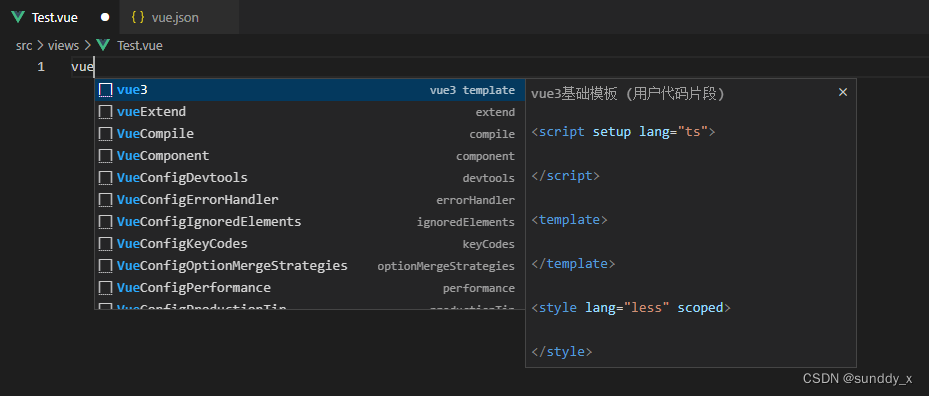This screenshot has height=396, width=929.
Task: Open the views breadcrumb dropdown
Action: click(63, 45)
